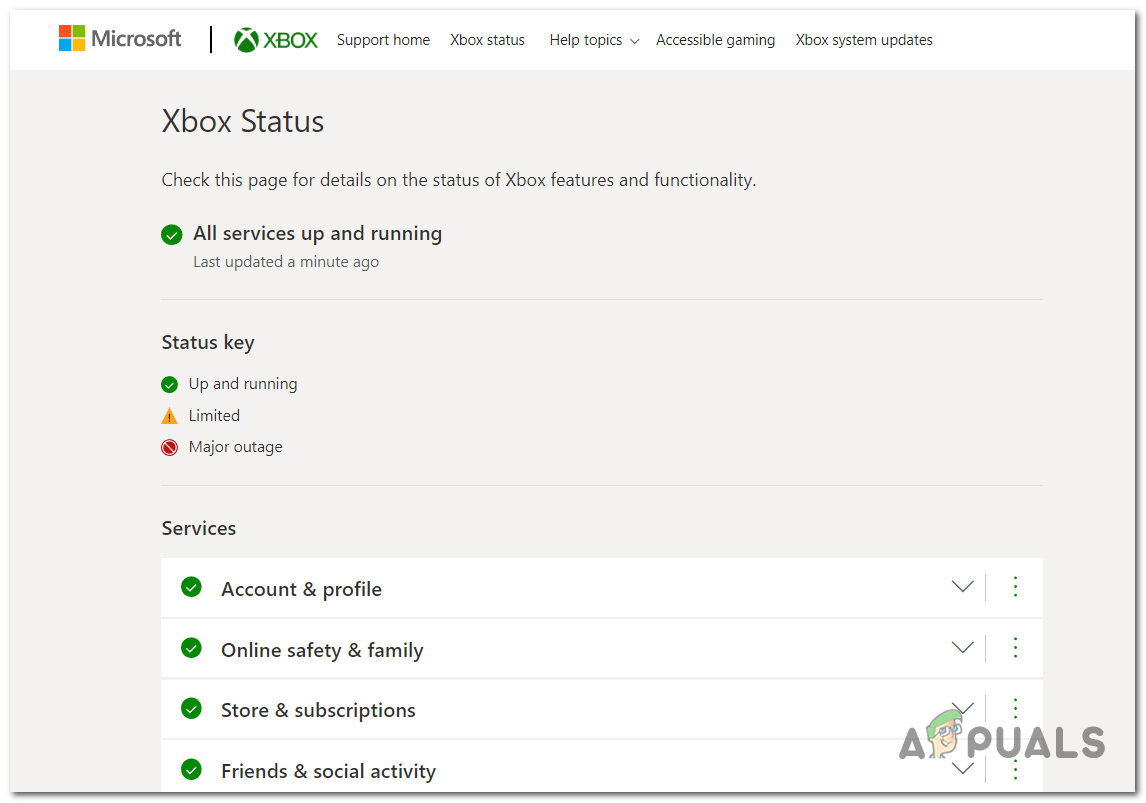Open Accessible gaming link
This screenshot has width=1146, height=803.
(715, 40)
